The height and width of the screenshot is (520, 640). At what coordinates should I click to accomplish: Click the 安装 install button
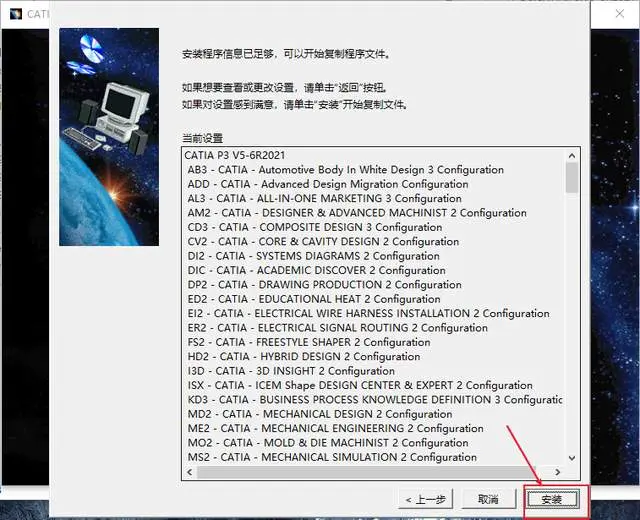pyautogui.click(x=553, y=499)
